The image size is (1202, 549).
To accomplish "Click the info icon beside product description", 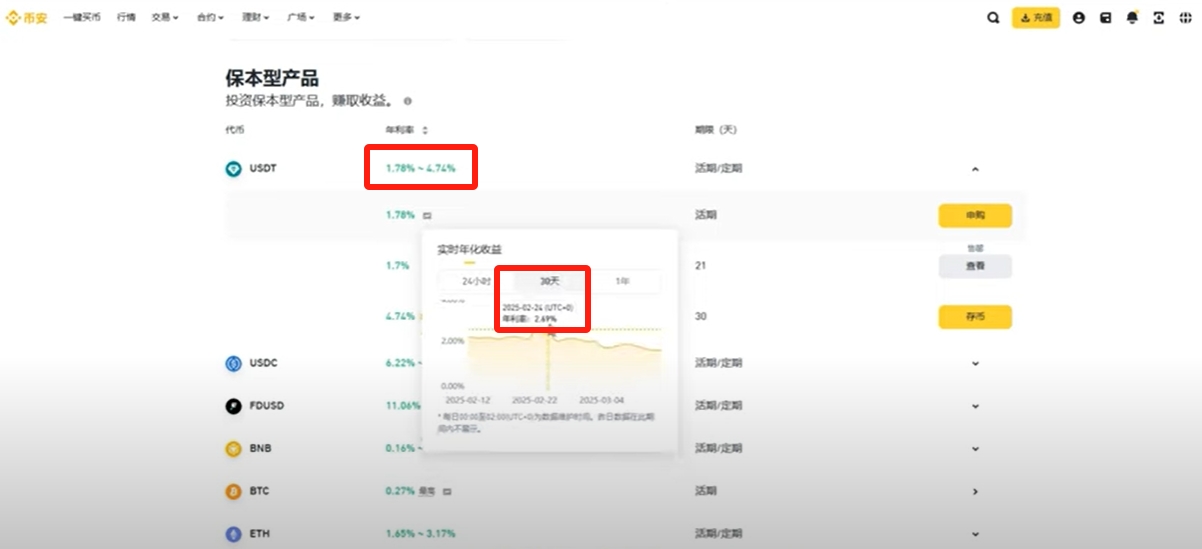I will pos(408,101).
